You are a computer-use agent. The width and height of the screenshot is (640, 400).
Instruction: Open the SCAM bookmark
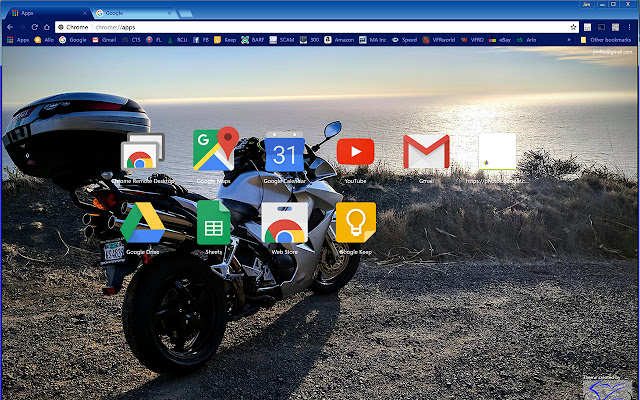point(282,40)
